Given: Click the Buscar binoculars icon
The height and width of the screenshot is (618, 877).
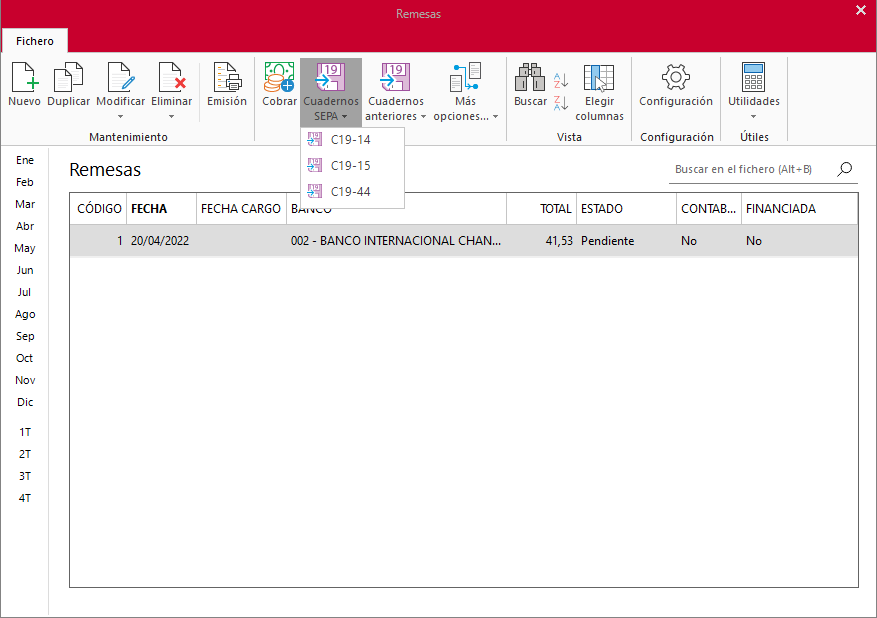Looking at the screenshot, I should point(530,77).
